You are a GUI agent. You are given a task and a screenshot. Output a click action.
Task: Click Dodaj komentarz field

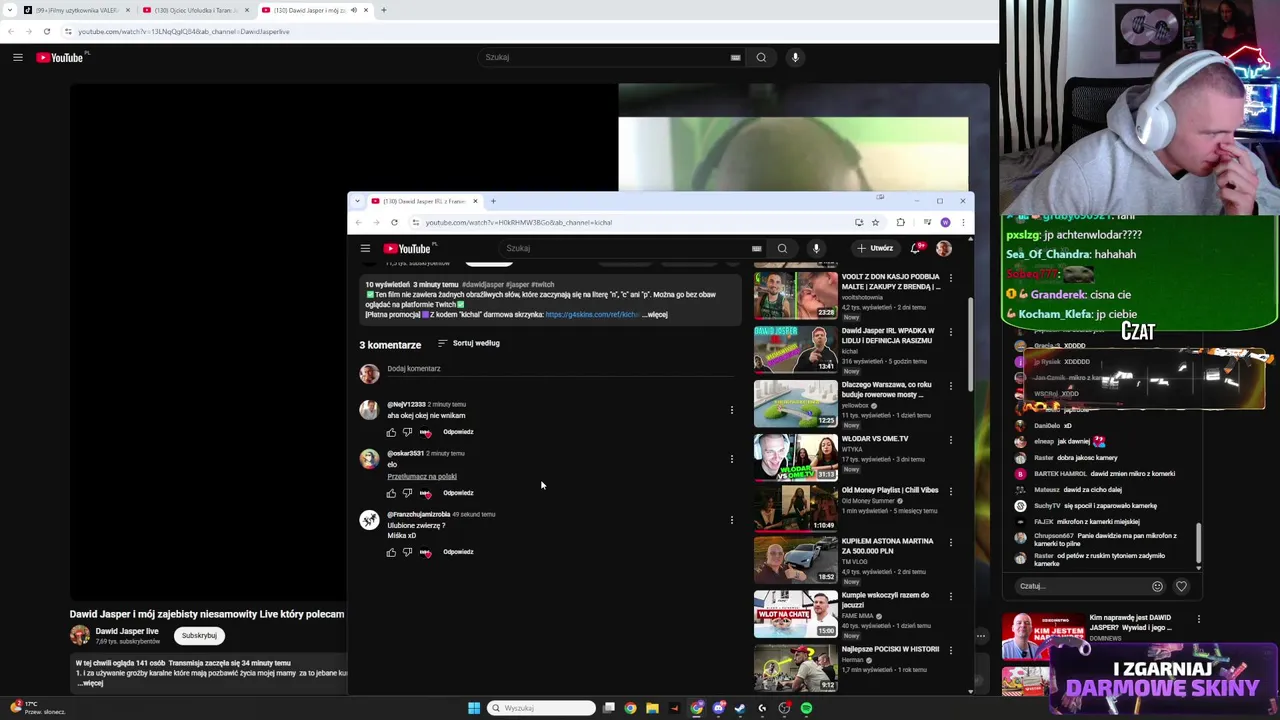coord(560,369)
